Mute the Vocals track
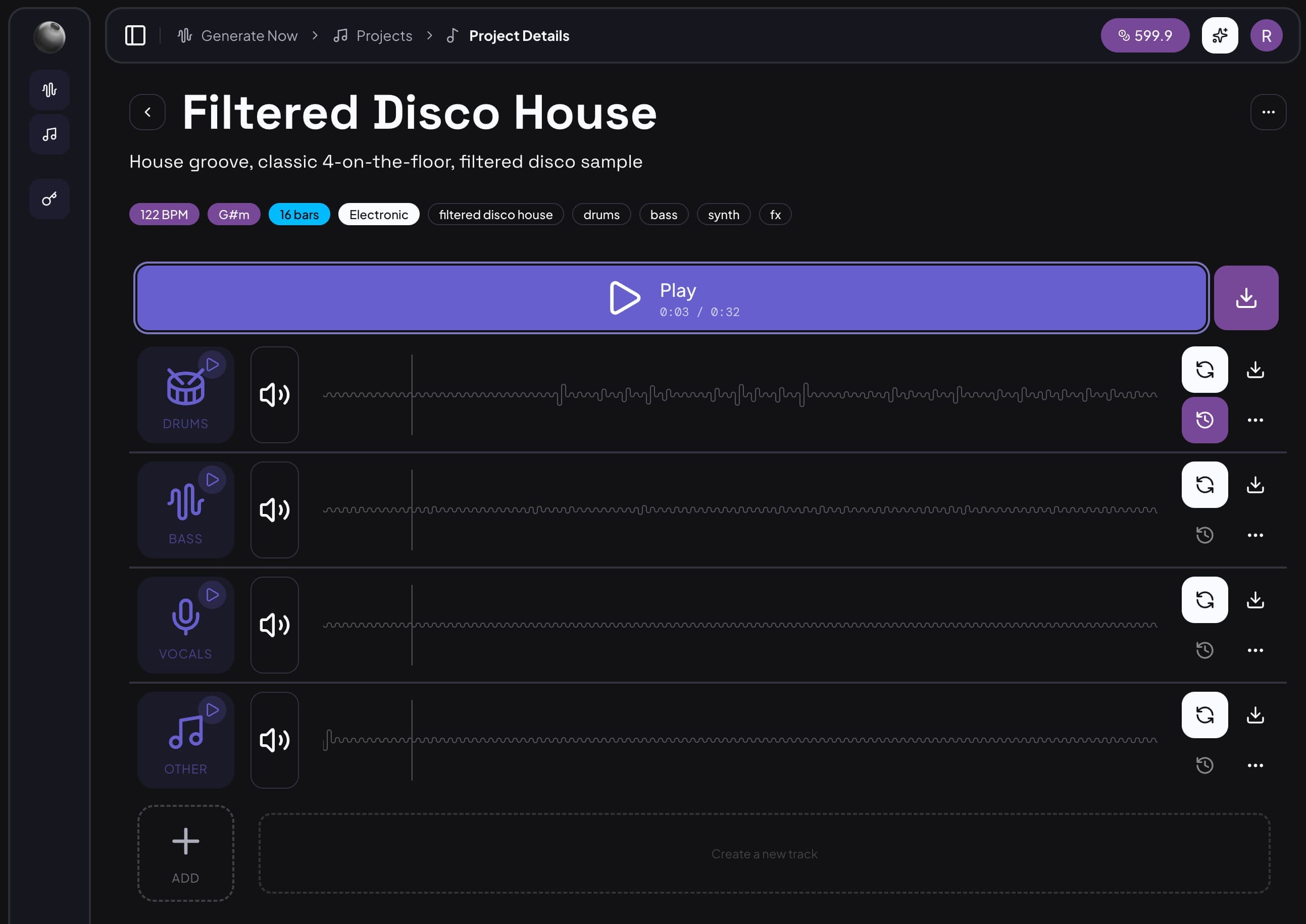 tap(274, 625)
